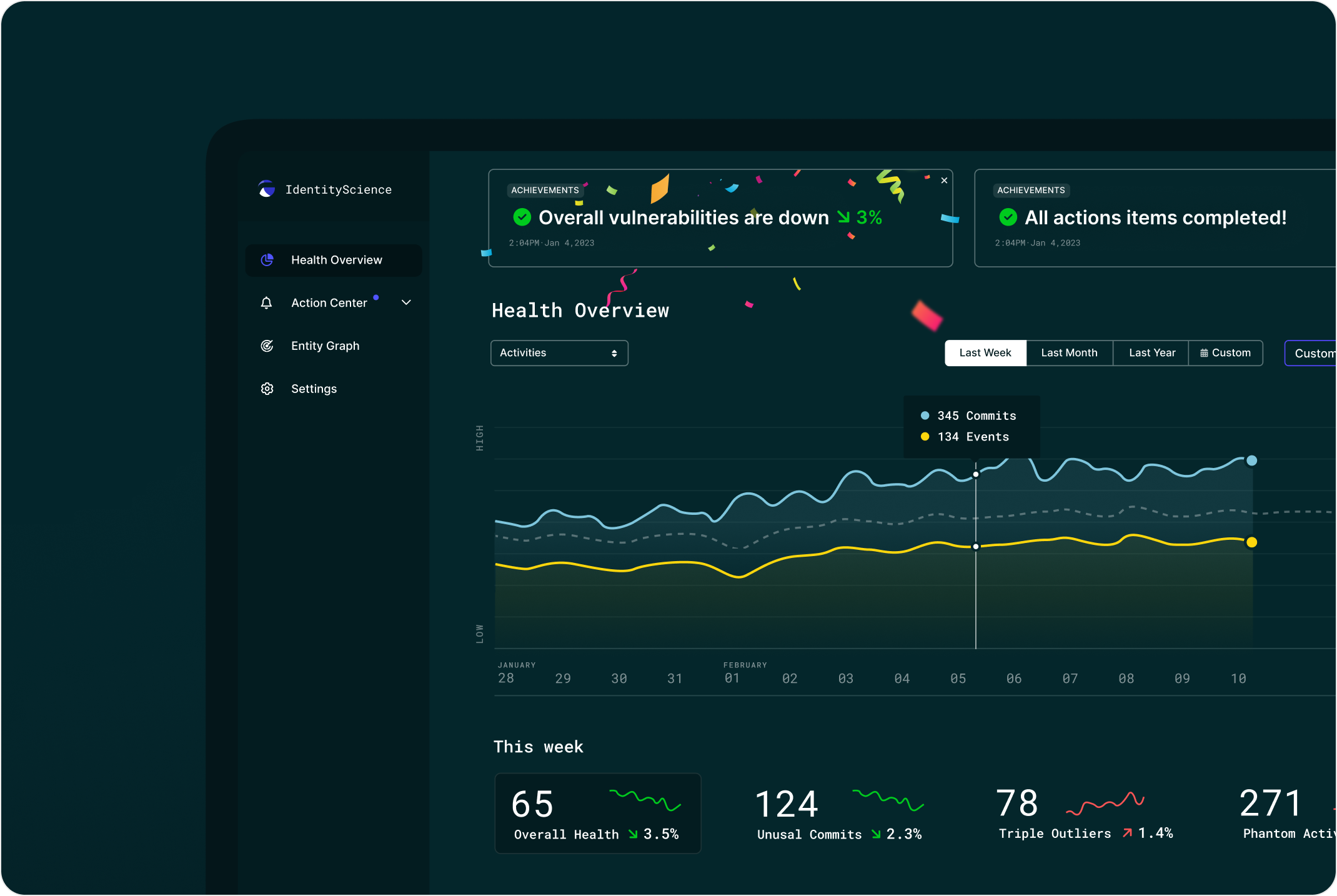
Task: Click the Overall Health sparkline
Action: 645,800
